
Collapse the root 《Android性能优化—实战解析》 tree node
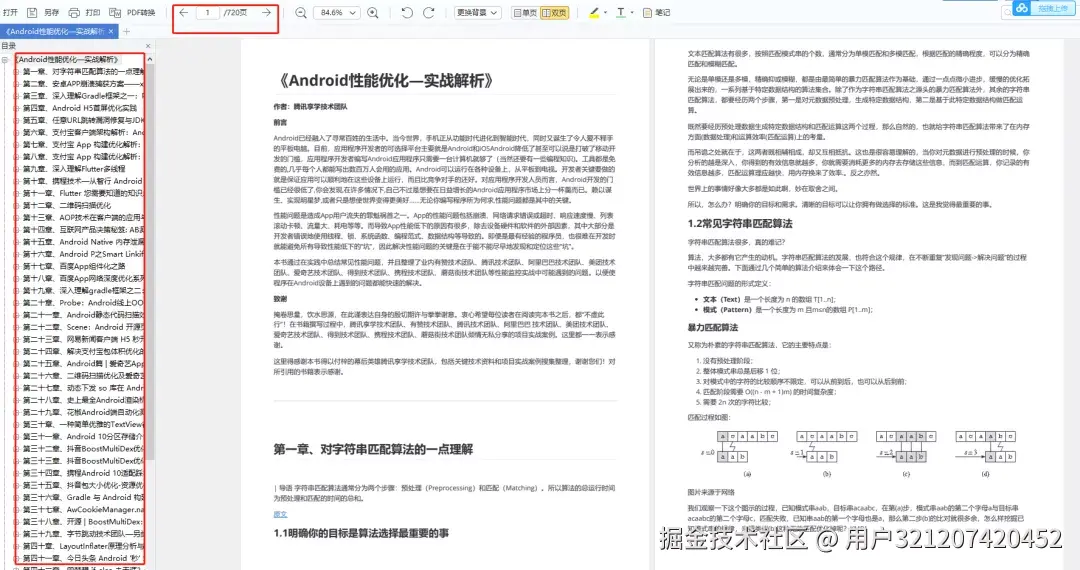(x=6, y=59)
